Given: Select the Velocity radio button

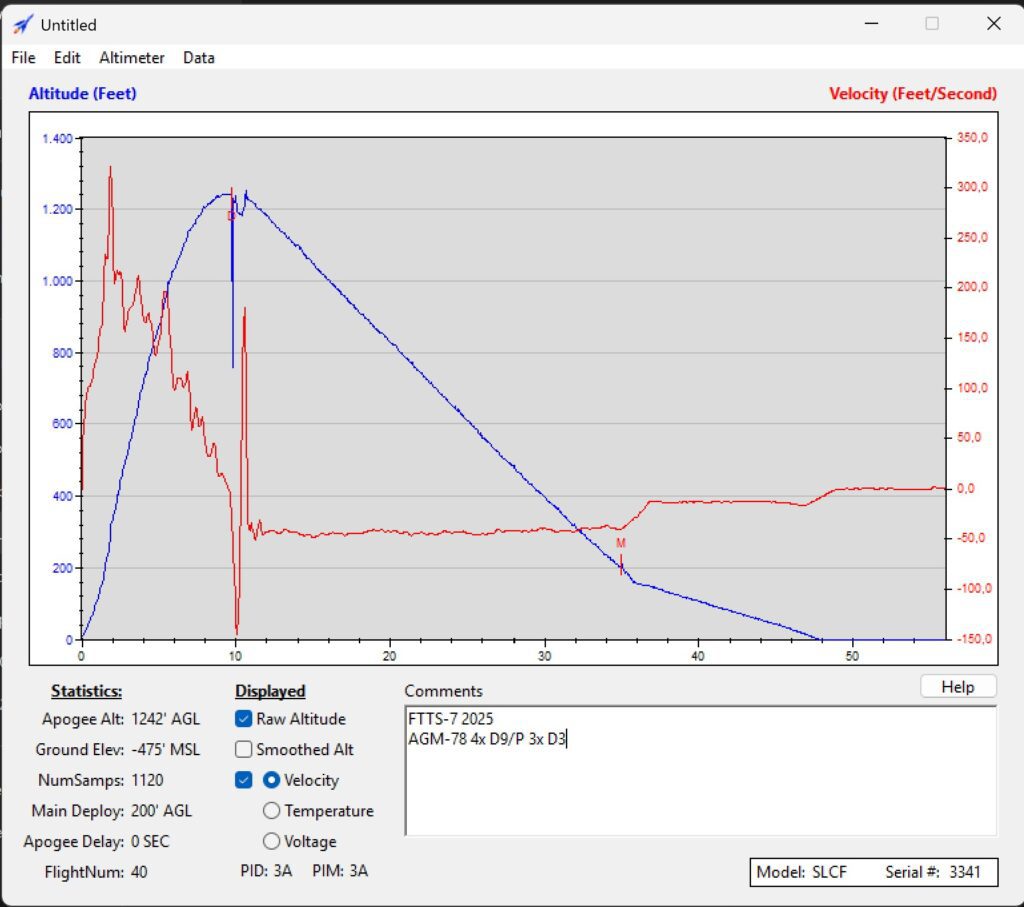Looking at the screenshot, I should (x=271, y=780).
